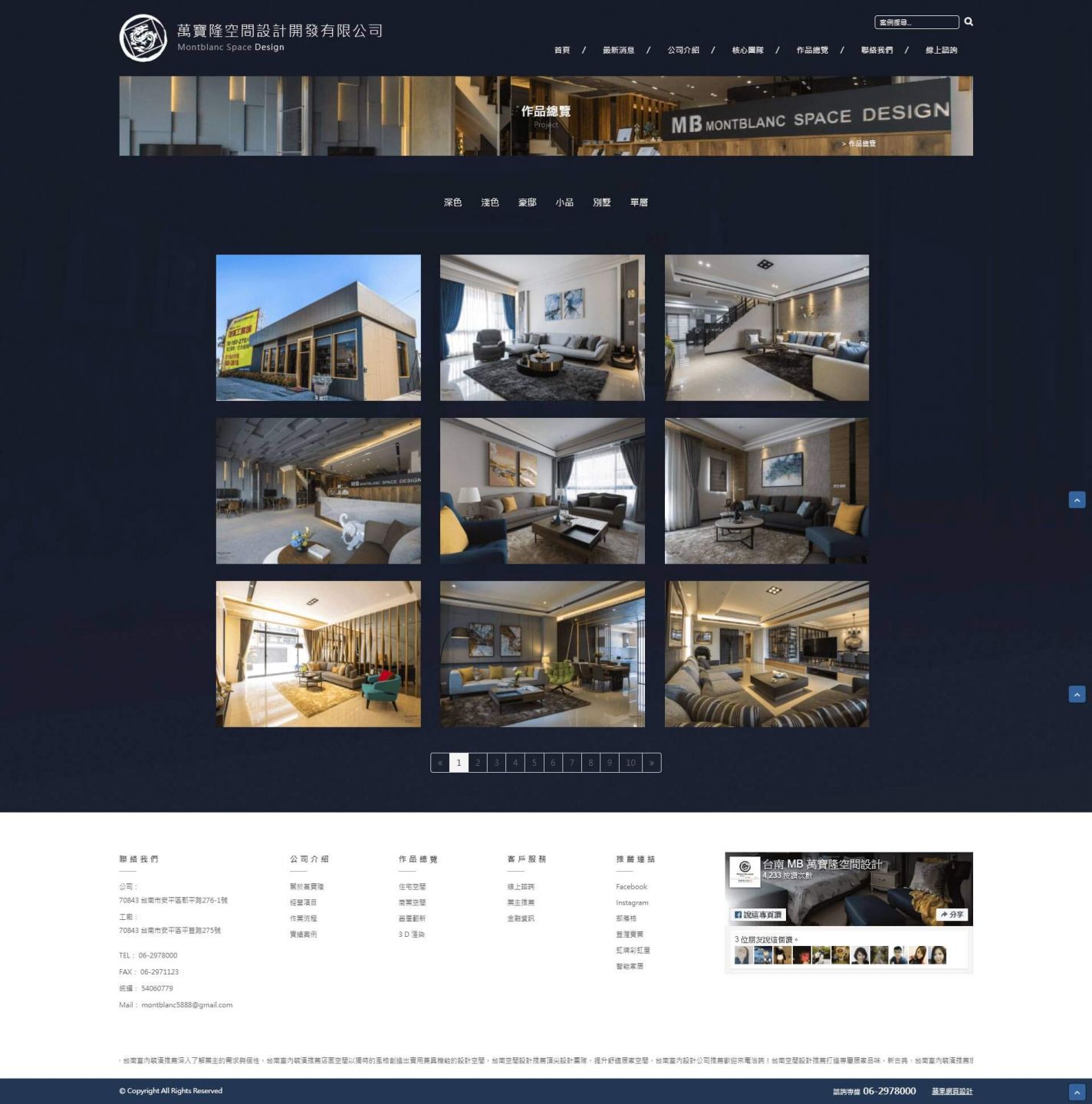Image resolution: width=1092 pixels, height=1104 pixels.
Task: Open 最新消息 in the top navigation
Action: tap(618, 51)
